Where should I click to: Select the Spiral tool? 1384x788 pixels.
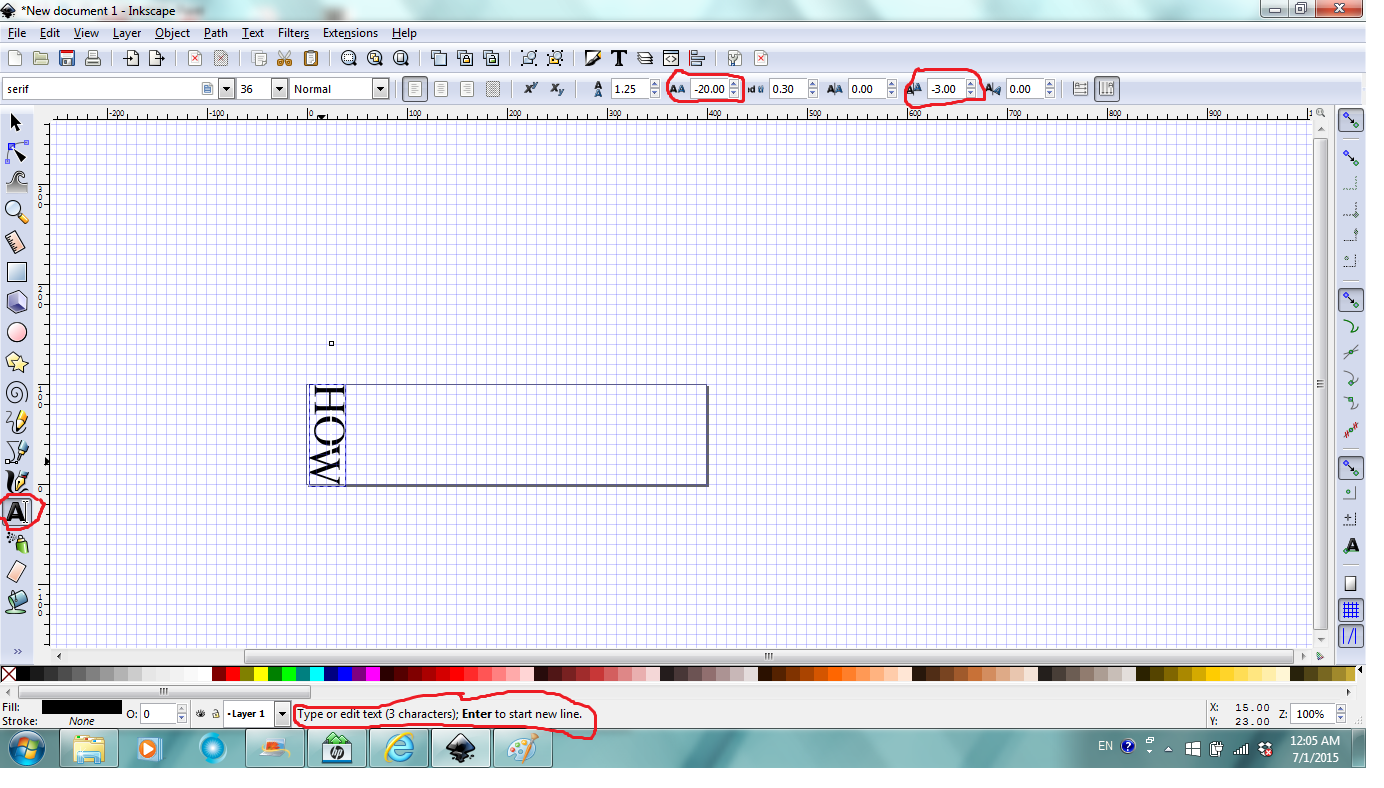tap(16, 392)
